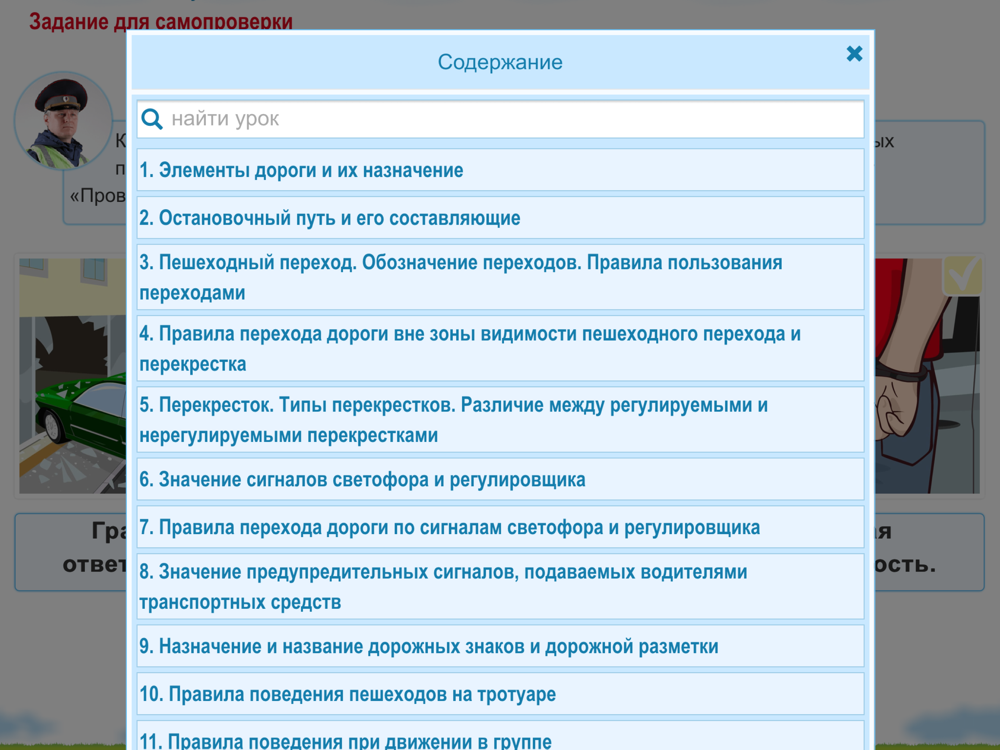Go to lesson 4 'Правила перехода дороги вне зоны видимости'
The width and height of the screenshot is (1000, 750).
pyautogui.click(x=500, y=349)
